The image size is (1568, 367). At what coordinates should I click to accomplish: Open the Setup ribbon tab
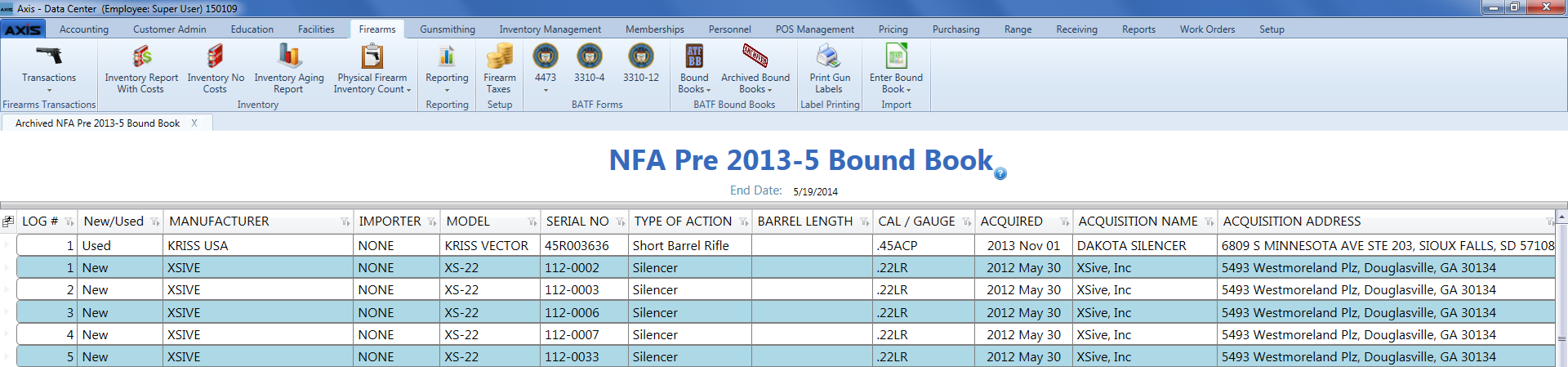tap(1272, 29)
